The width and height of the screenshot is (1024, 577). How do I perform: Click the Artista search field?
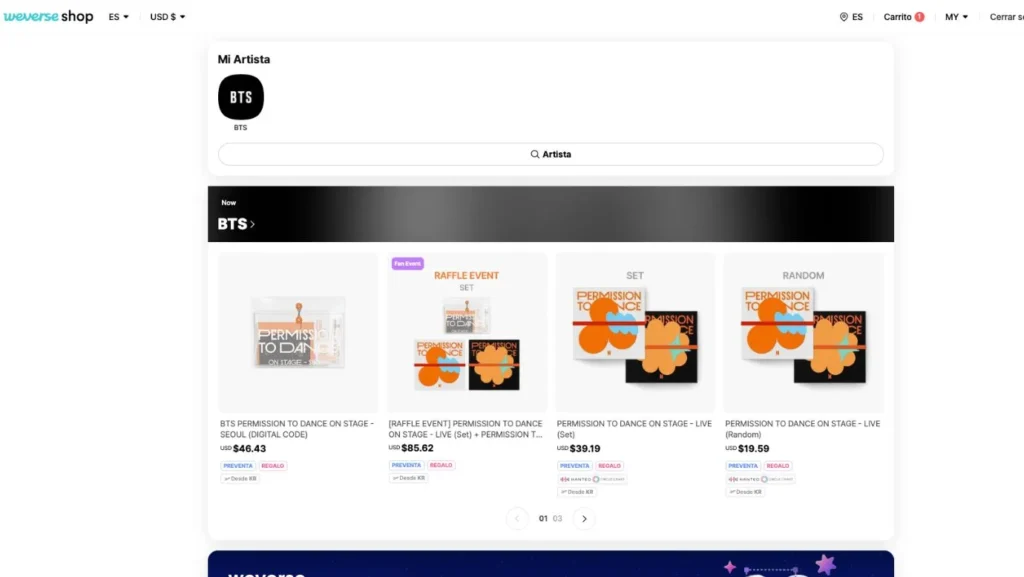click(x=551, y=154)
